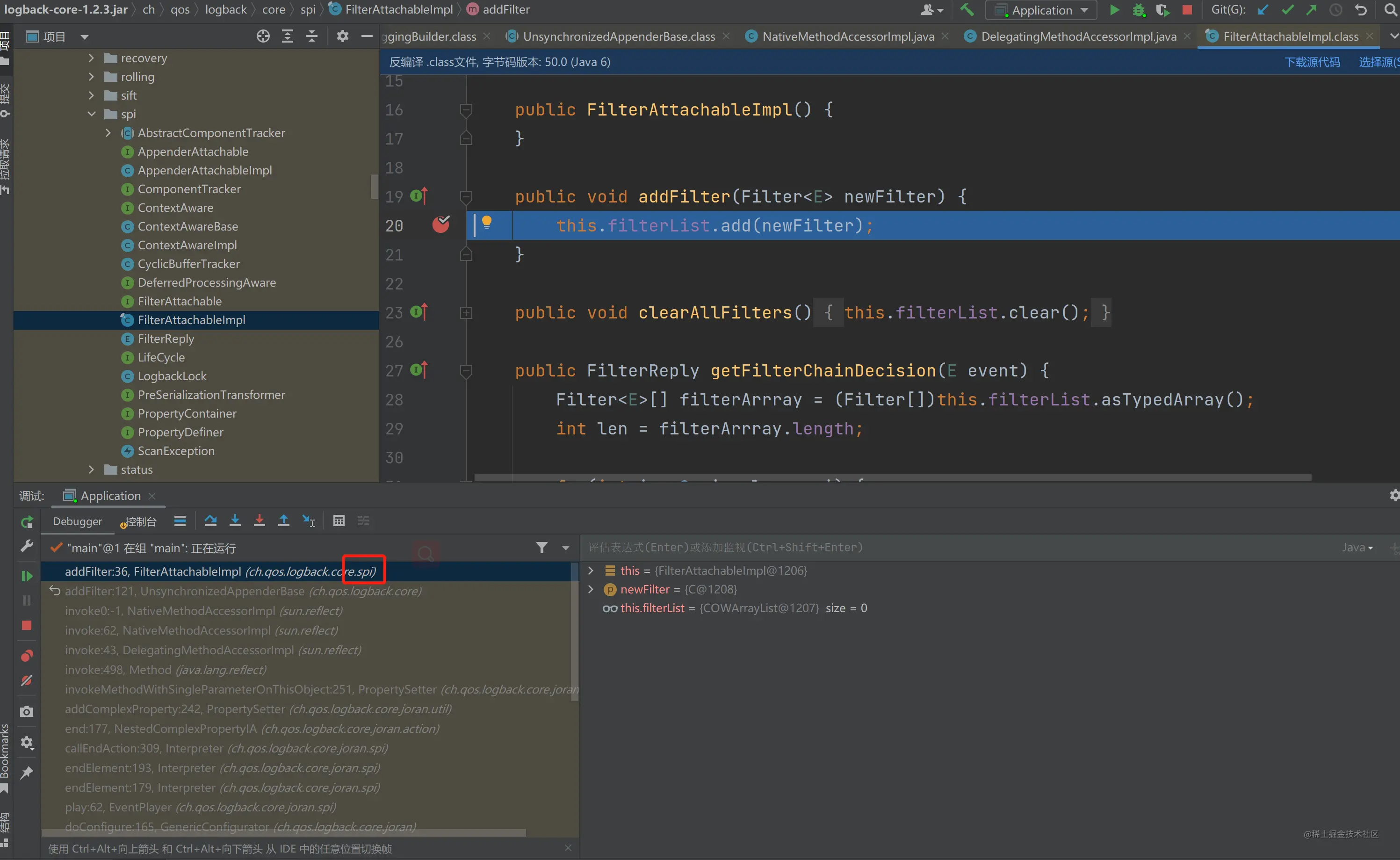1400x860 pixels.
Task: Close the FilterAttachableImpl.class tab
Action: [x=1370, y=36]
